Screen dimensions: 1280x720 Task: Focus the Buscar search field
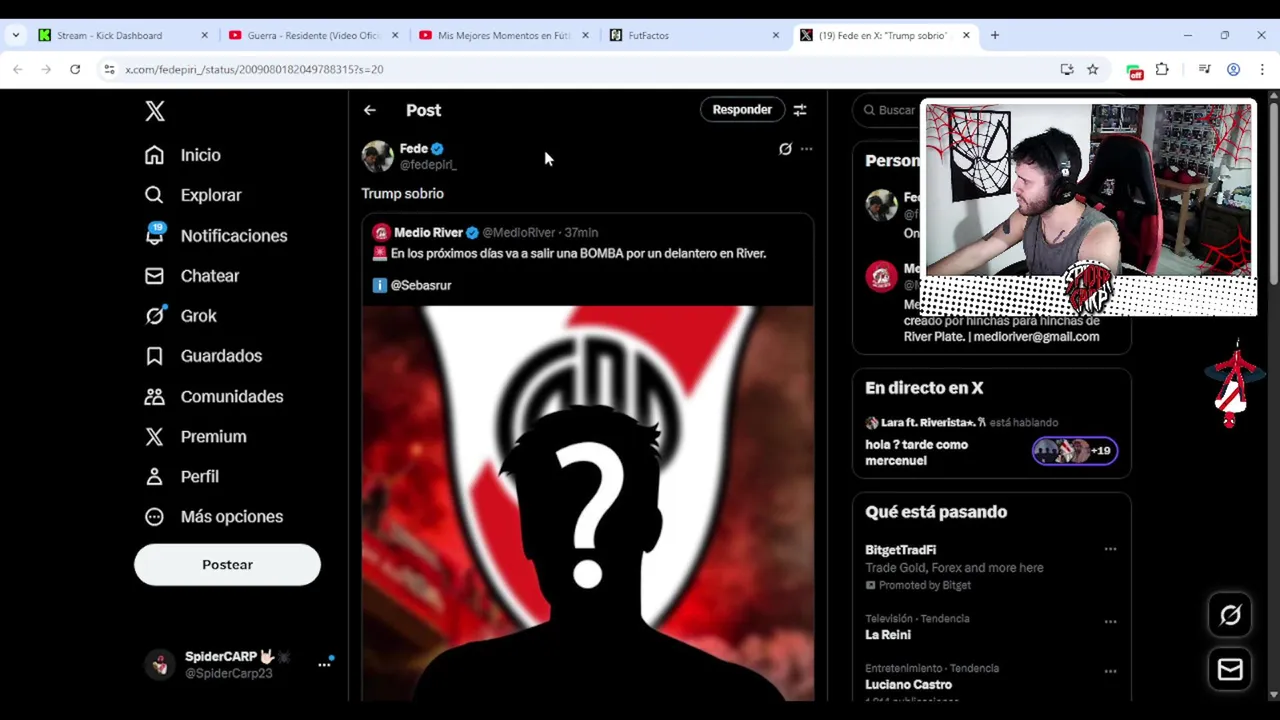point(890,110)
